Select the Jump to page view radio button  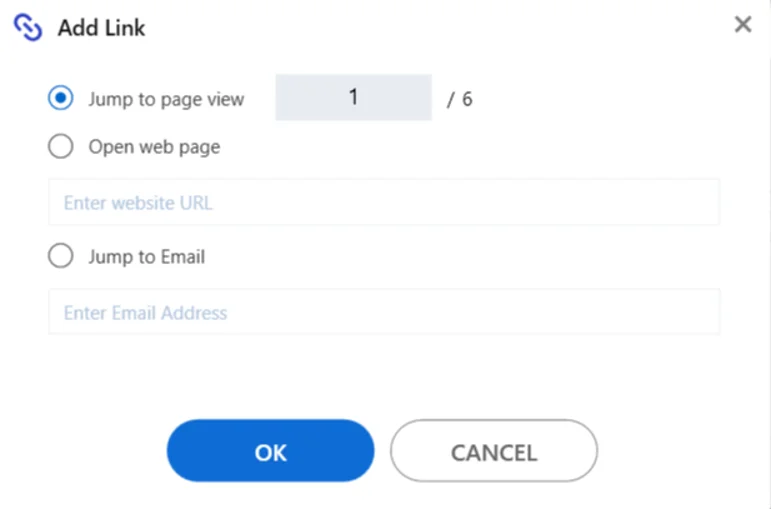tap(60, 97)
